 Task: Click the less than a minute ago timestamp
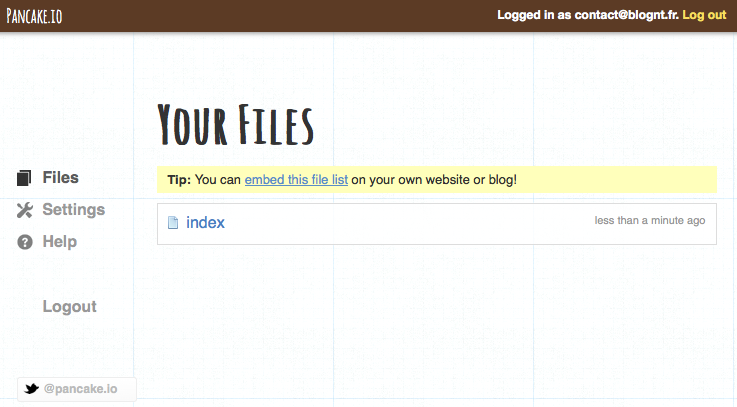coord(650,220)
